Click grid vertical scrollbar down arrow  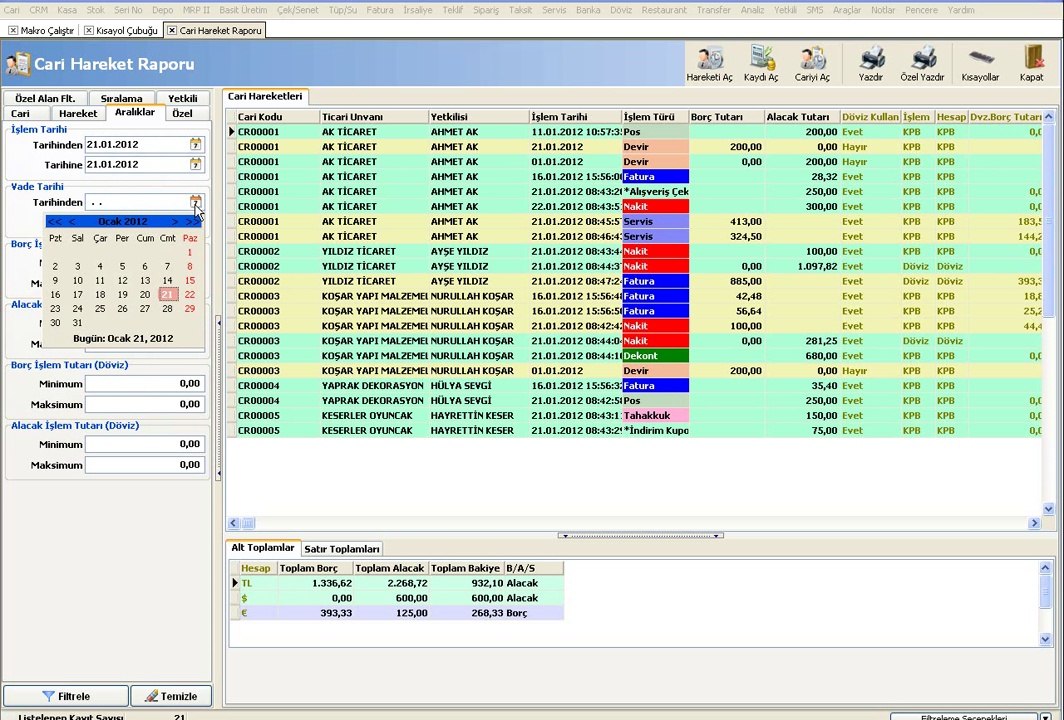tap(1048, 509)
